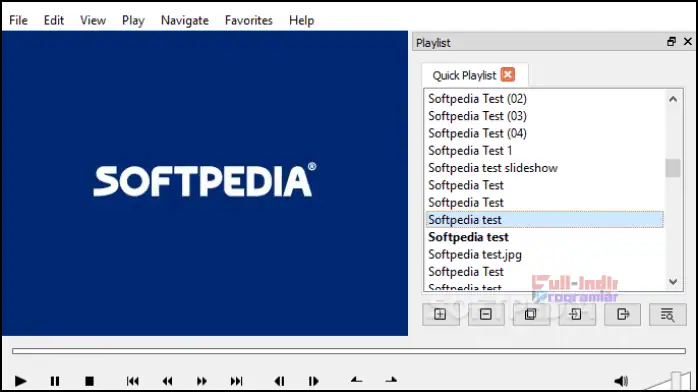Image resolution: width=698 pixels, height=392 pixels.
Task: Increase playback speed with right-arrow icon
Action: [391, 380]
